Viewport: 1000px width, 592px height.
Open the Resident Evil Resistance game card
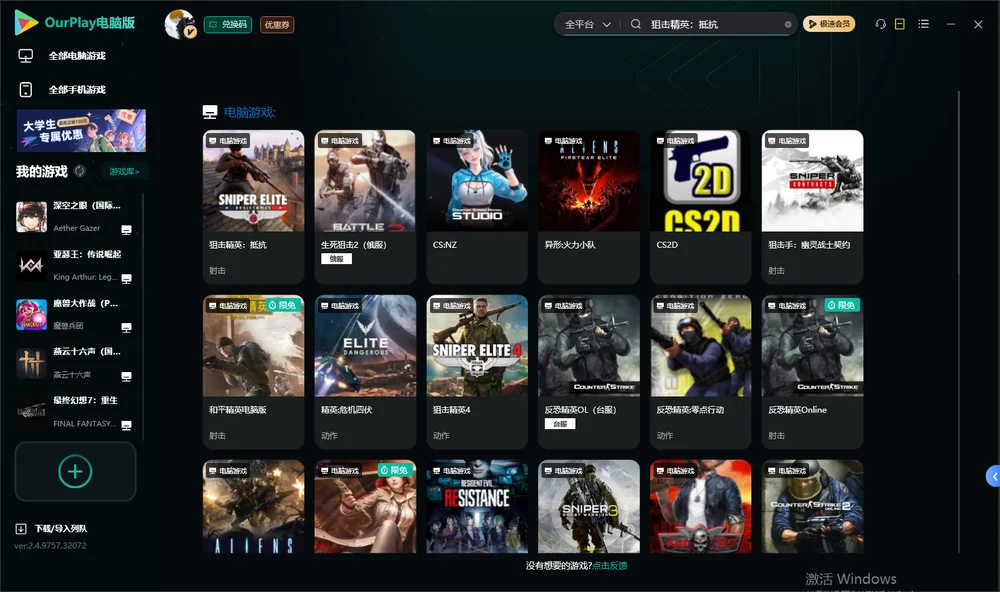click(477, 507)
